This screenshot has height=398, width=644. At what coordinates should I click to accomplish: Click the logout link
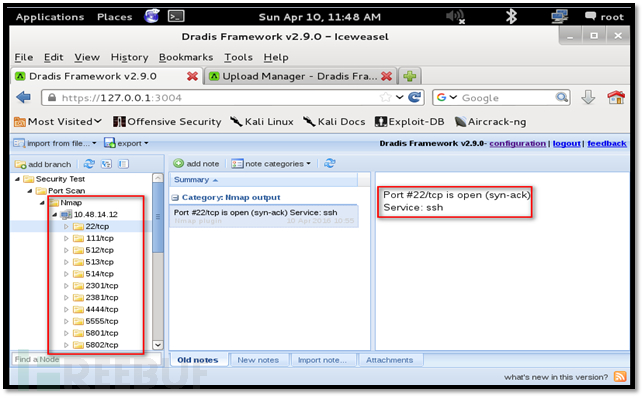click(566, 143)
